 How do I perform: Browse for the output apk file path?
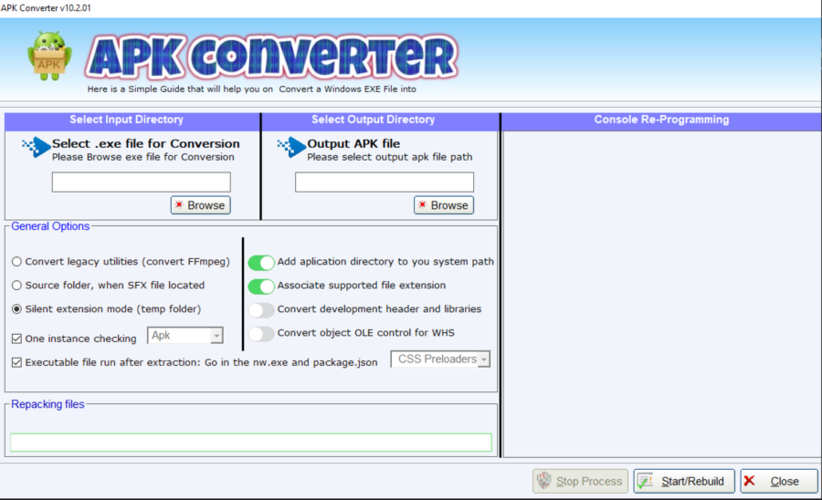coord(444,205)
